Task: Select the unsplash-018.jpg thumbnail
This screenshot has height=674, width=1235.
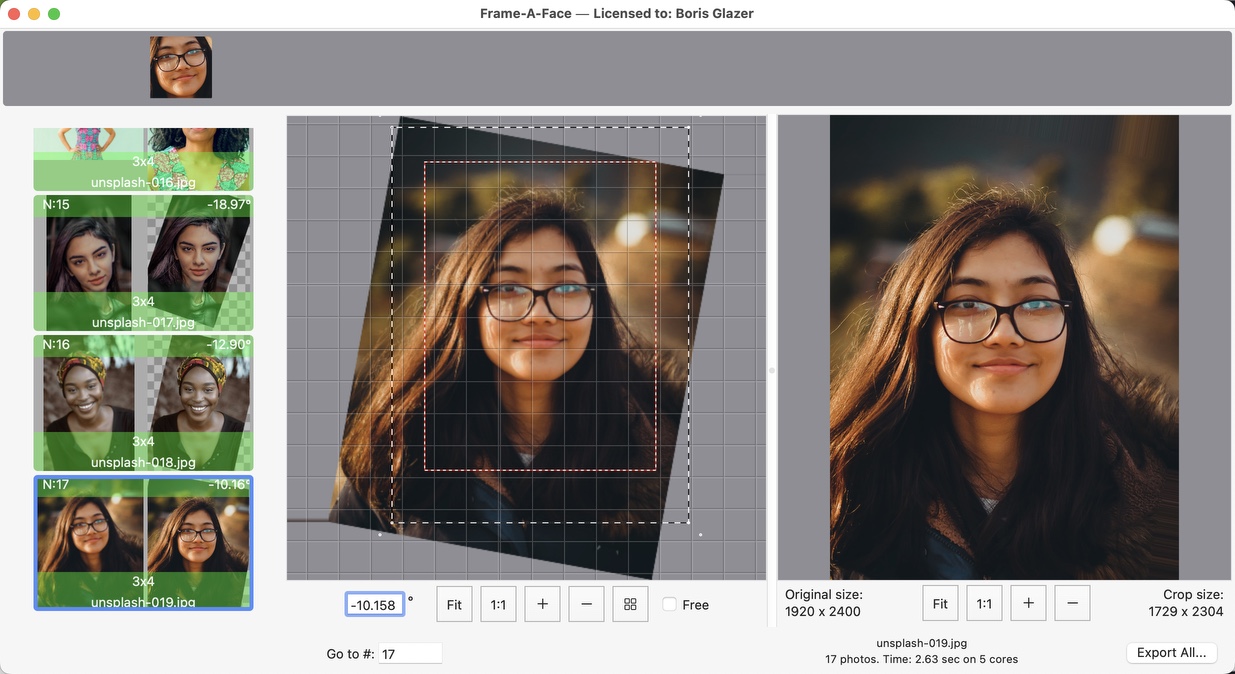Action: (x=142, y=402)
